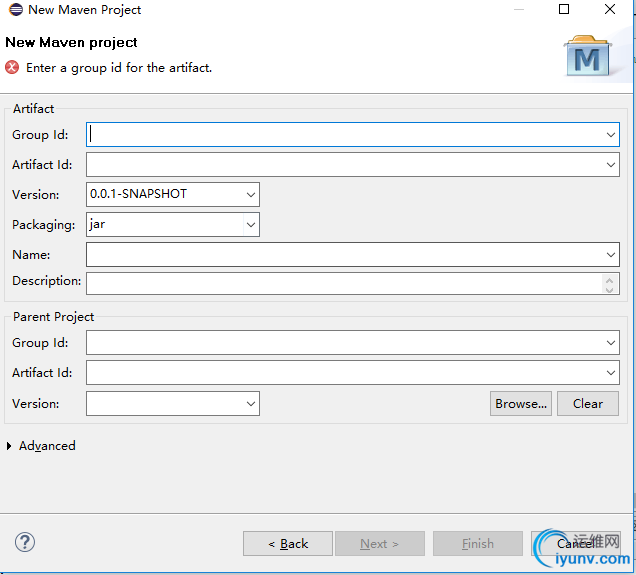Viewport: 636px width, 575px height.
Task: Go to previous page with Back button
Action: click(288, 543)
